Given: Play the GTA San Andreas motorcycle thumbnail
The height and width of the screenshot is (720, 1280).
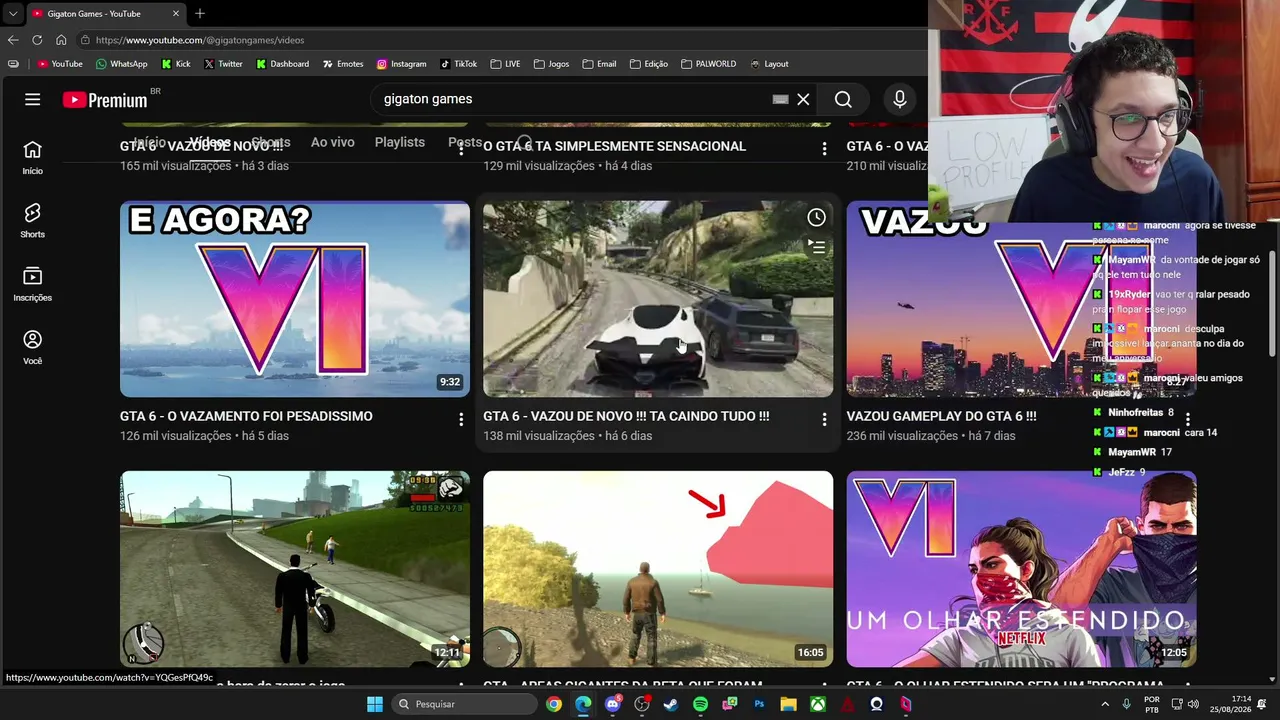Looking at the screenshot, I should (x=295, y=569).
